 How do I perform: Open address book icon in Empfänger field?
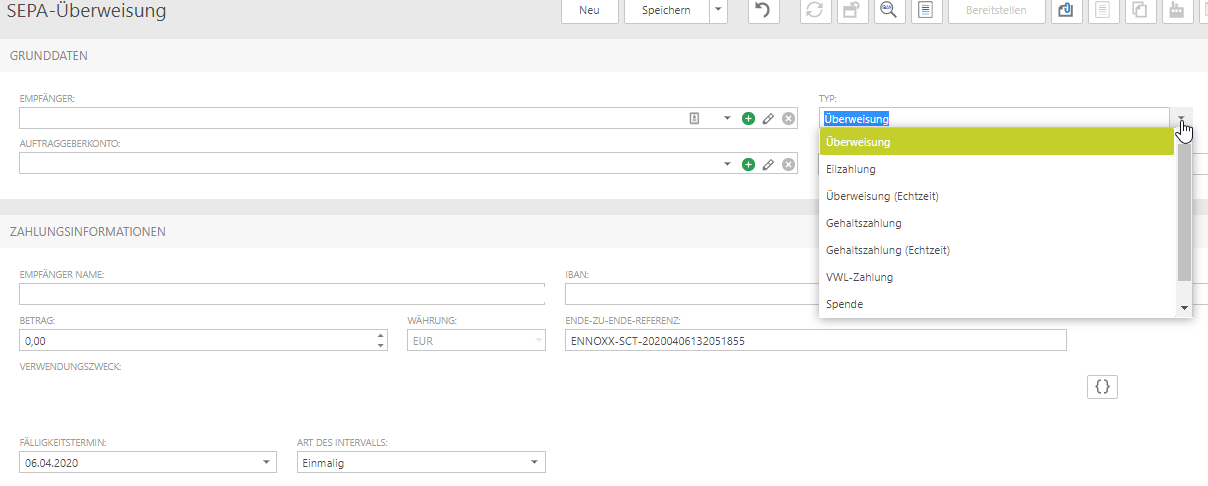[x=695, y=118]
